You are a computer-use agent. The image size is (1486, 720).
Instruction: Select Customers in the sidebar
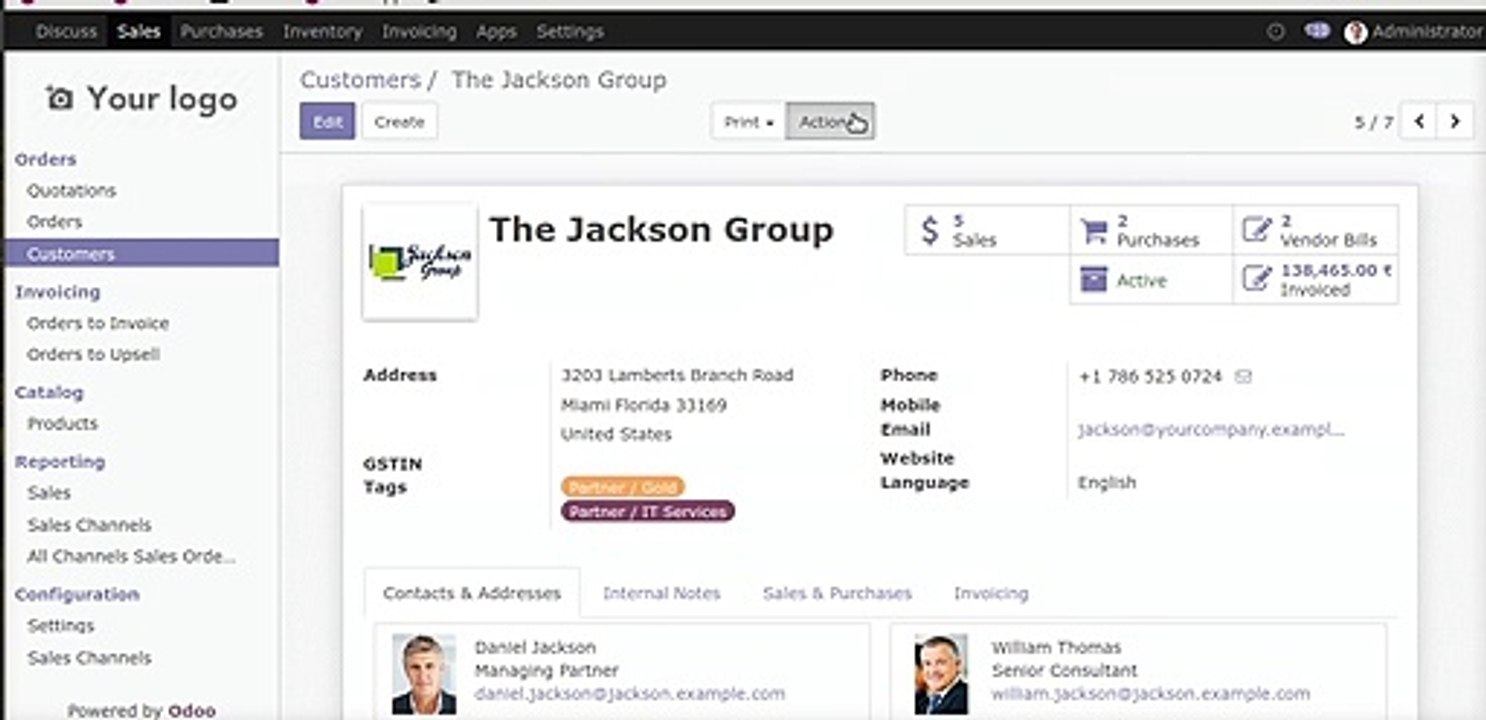[141, 254]
